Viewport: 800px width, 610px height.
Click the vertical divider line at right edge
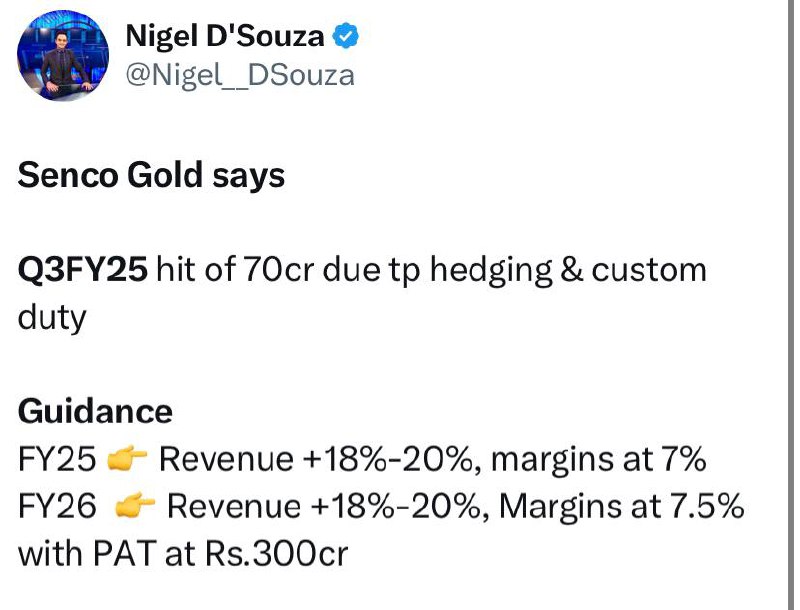point(790,305)
